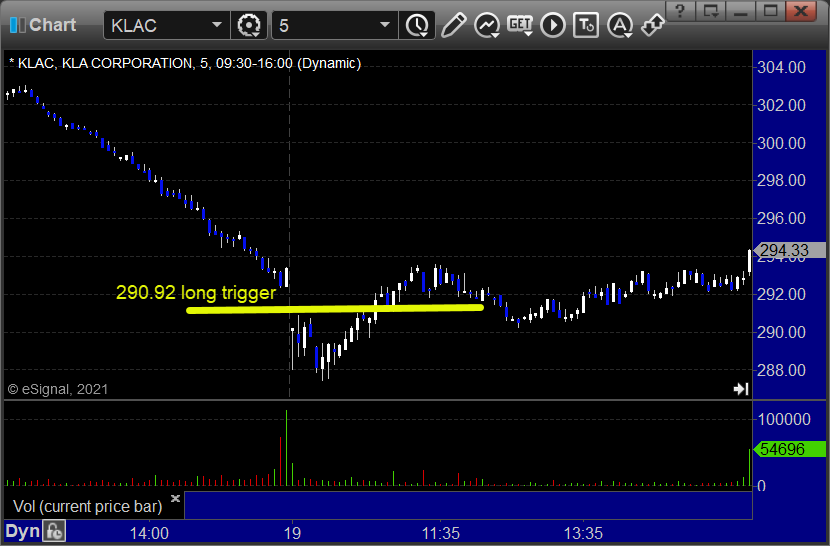Click the 11:35 time axis label
The width and height of the screenshot is (830, 546).
(x=440, y=533)
